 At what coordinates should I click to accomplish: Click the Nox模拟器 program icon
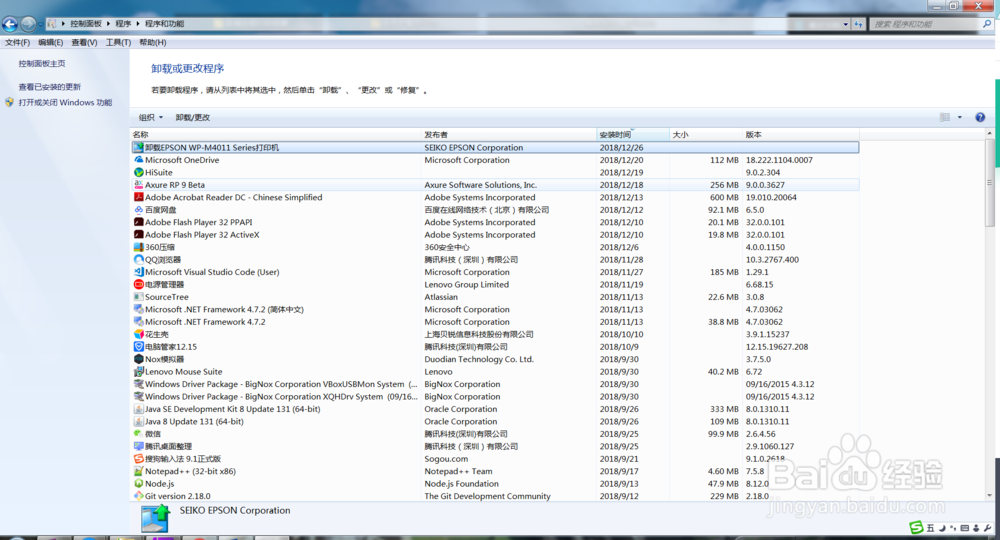pos(138,359)
